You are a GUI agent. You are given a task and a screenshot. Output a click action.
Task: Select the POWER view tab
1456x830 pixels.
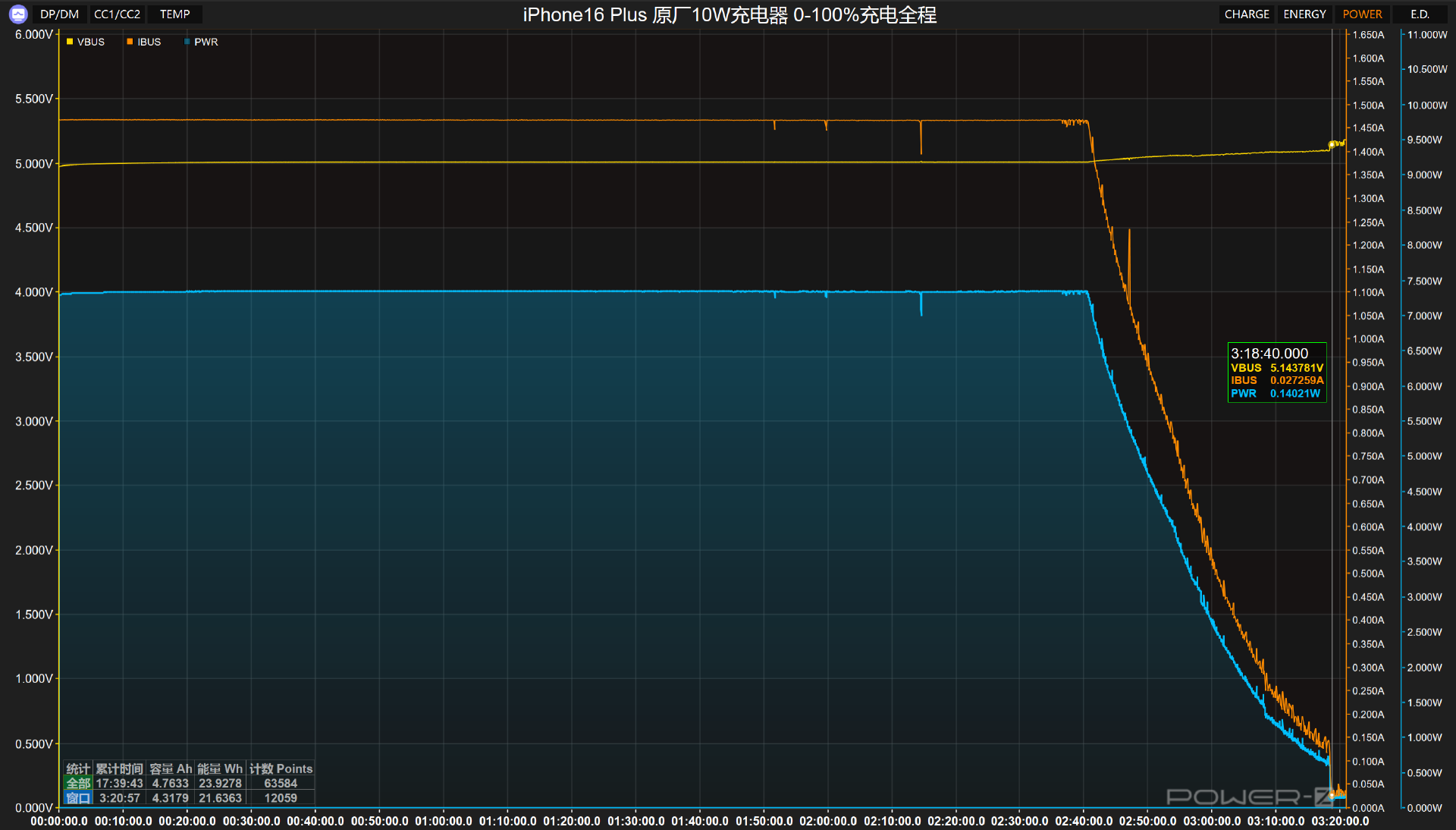1362,14
